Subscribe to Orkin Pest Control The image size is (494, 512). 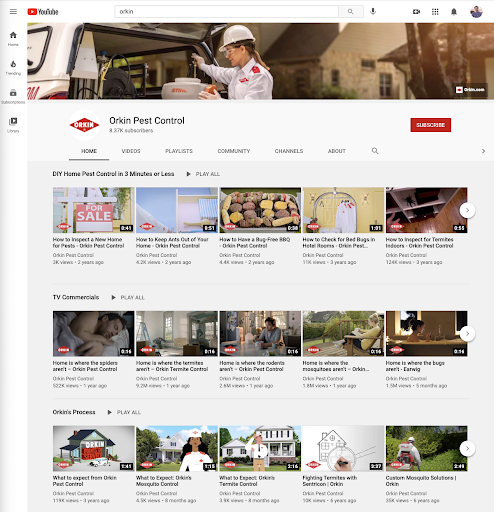[x=431, y=125]
